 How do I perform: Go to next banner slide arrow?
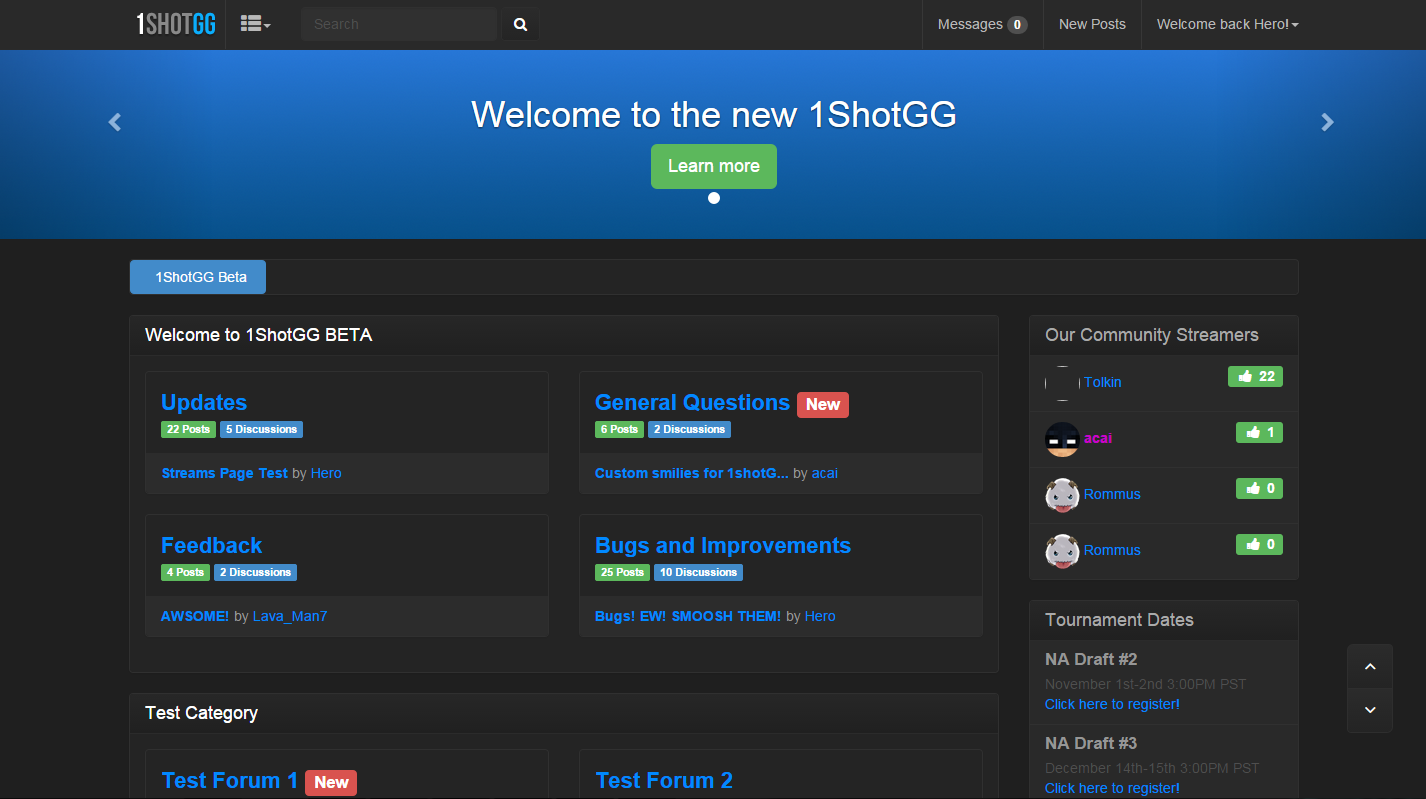(1327, 122)
